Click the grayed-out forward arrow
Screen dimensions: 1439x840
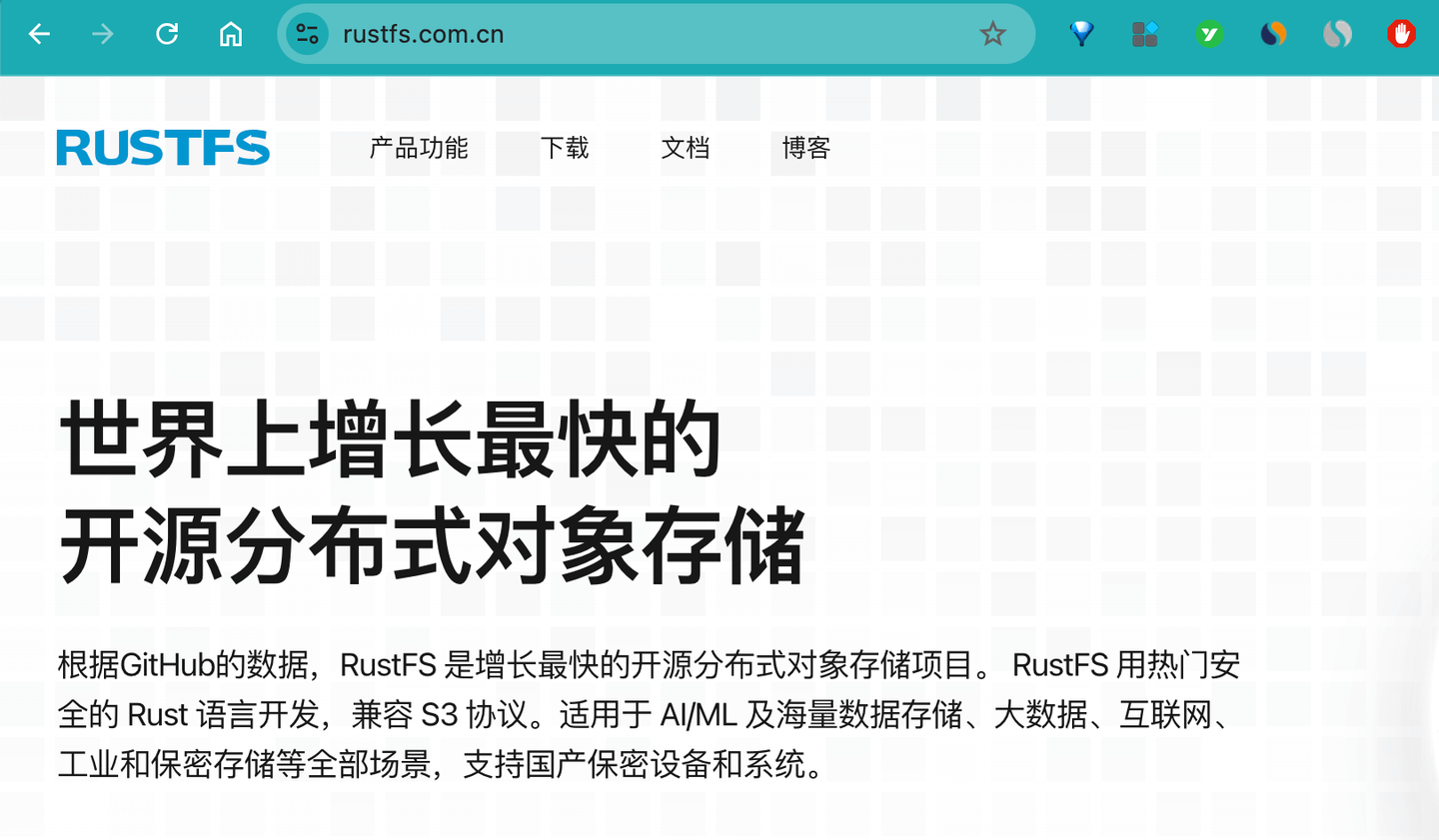[103, 33]
